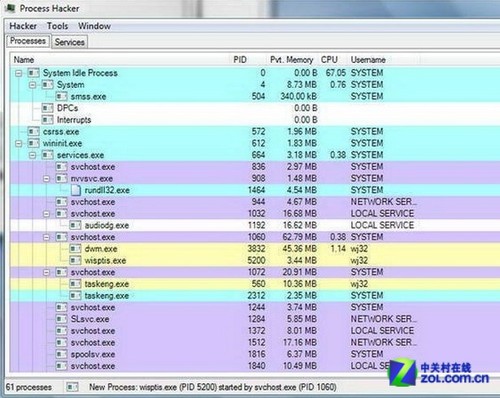Click the services.exe process icon
Viewport: 500px width, 398px height.
point(47,155)
